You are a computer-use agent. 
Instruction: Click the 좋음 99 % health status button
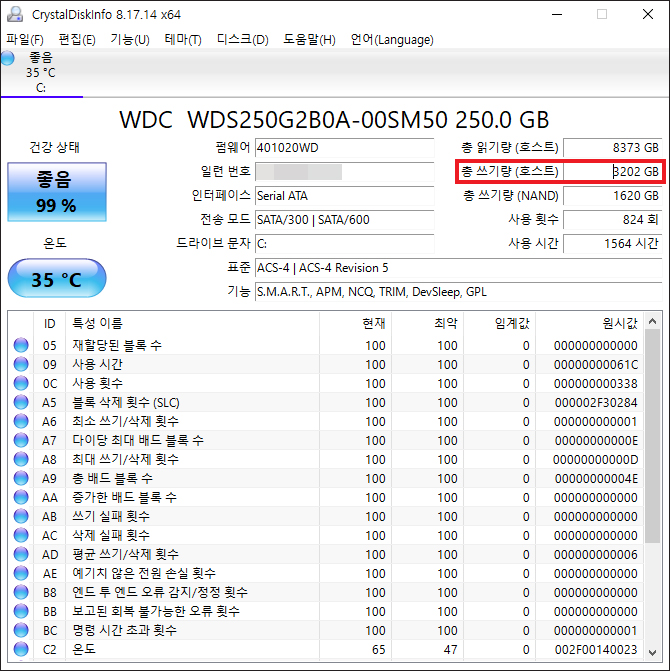click(x=57, y=192)
